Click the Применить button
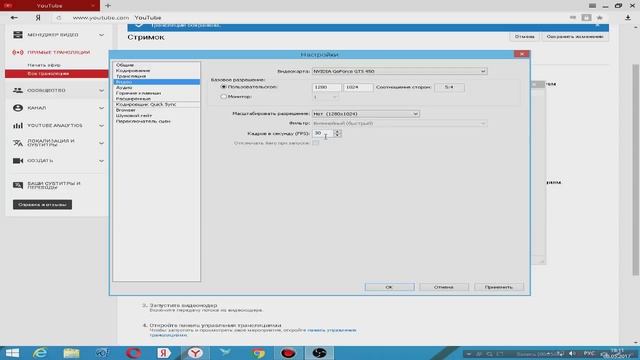The width and height of the screenshot is (640, 360). point(498,287)
